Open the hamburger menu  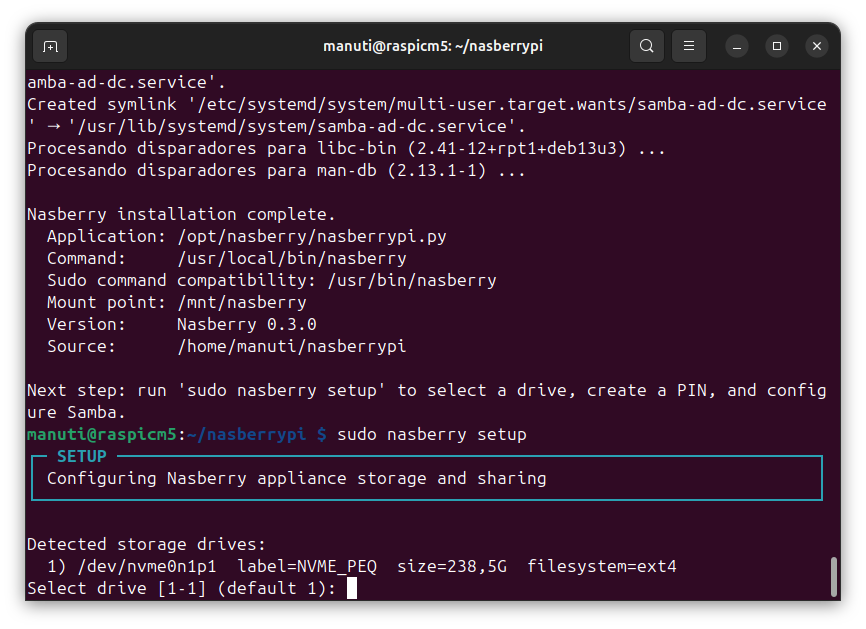(689, 46)
